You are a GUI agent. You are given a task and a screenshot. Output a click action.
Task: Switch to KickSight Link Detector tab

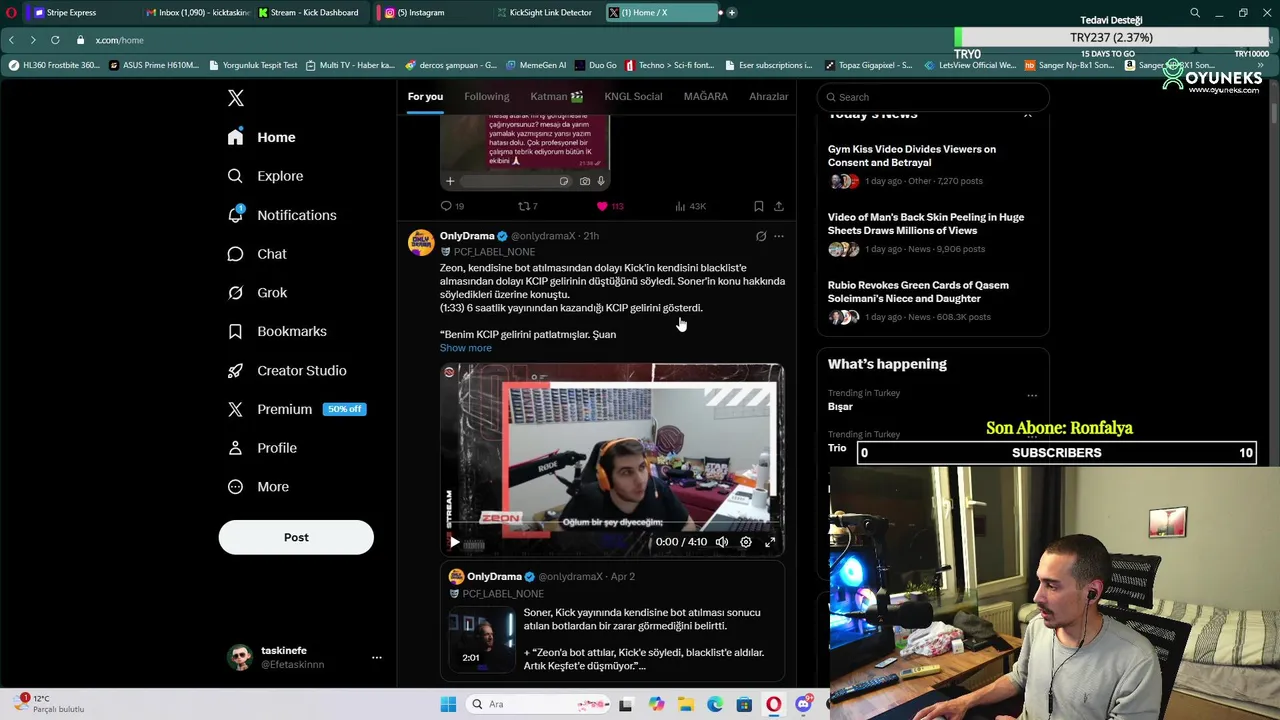[x=548, y=13]
